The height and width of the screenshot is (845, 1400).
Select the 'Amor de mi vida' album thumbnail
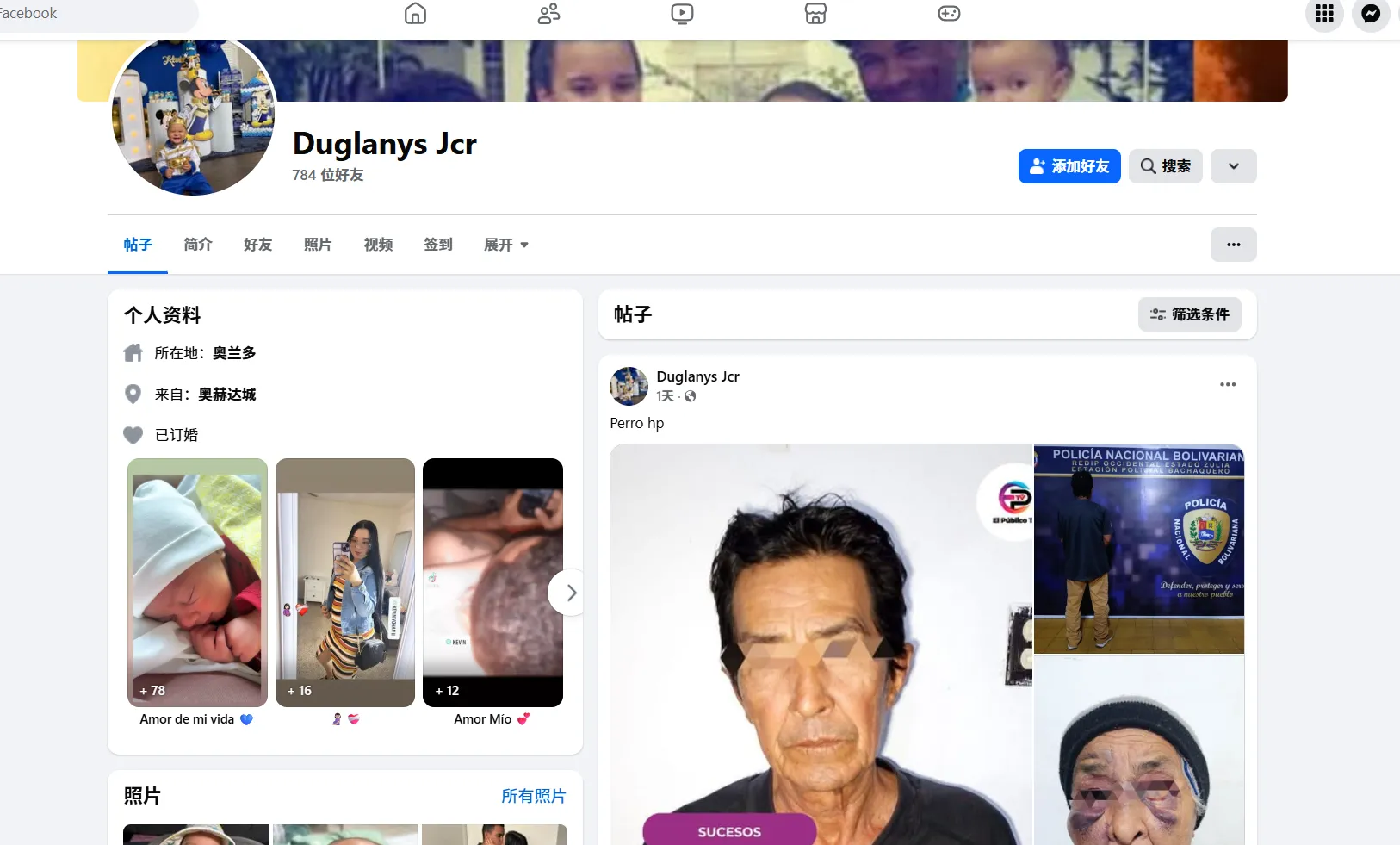tap(196, 582)
